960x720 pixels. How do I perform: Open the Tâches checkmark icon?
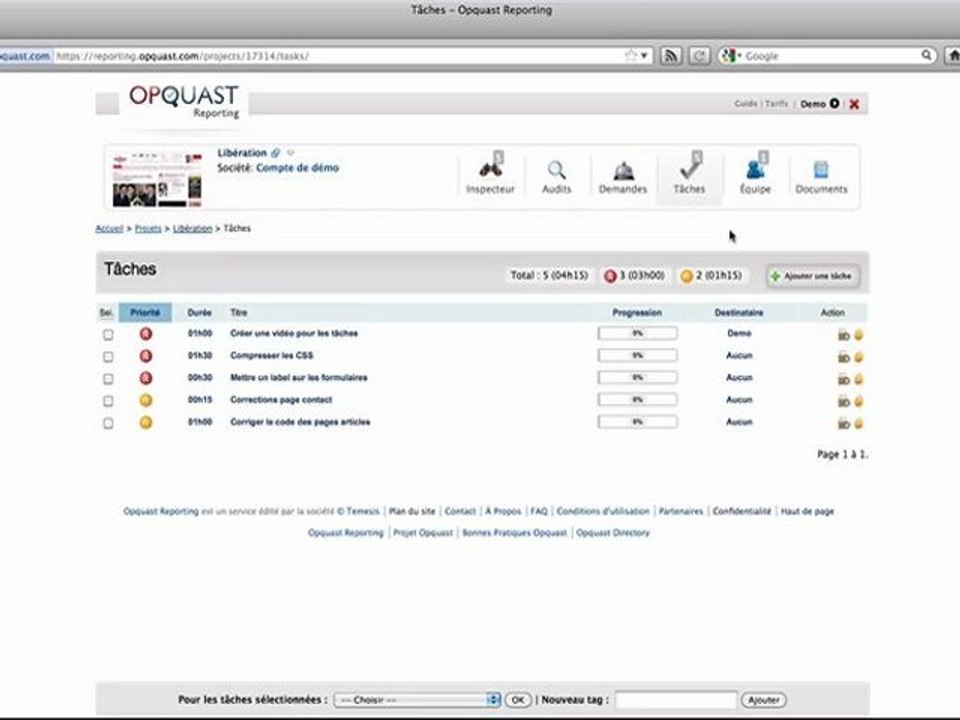[x=690, y=167]
